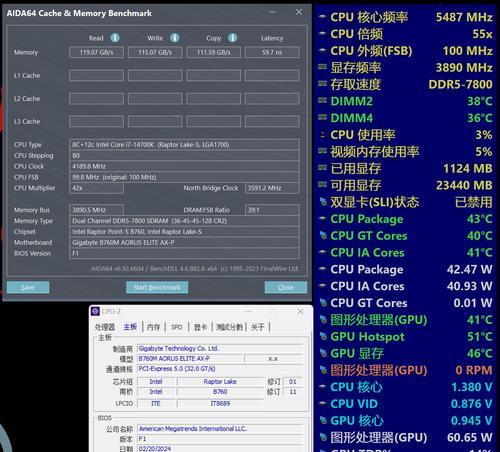Viewport: 500px width, 452px height.
Task: Click icon beside CPU Package 42.47 W row
Action: 322,269
